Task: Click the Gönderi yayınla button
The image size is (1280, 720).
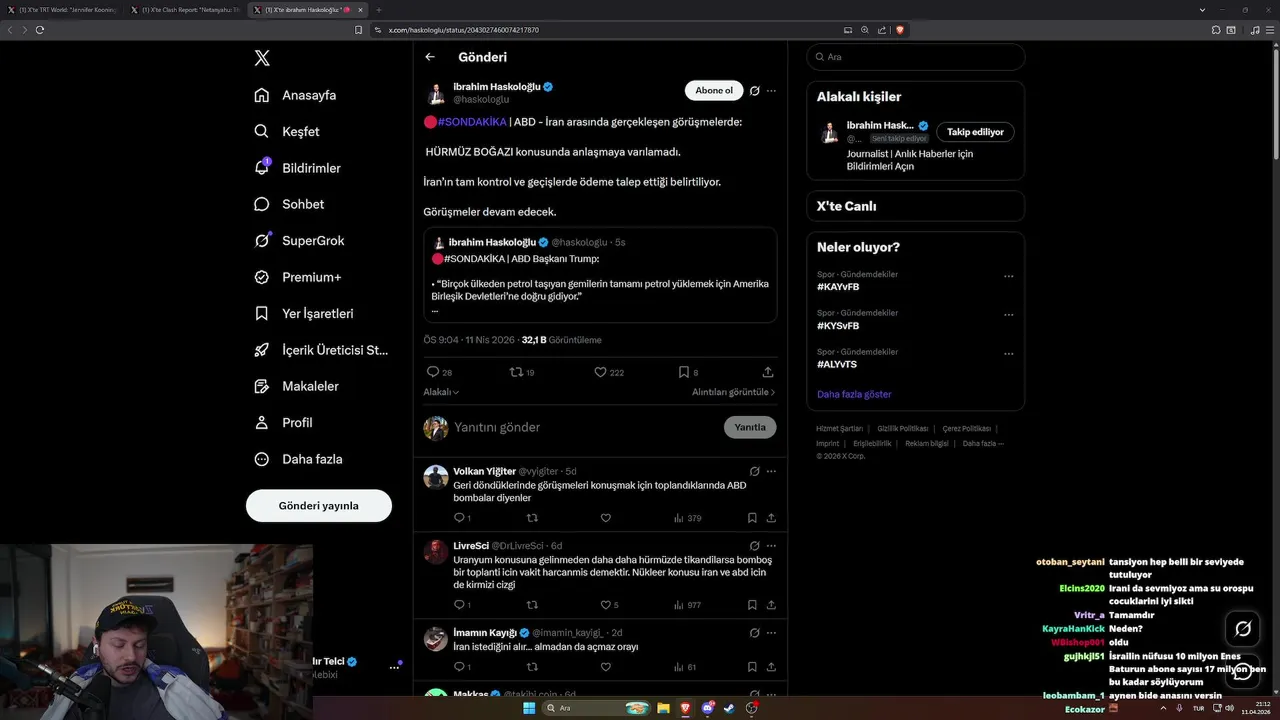Action: 319,505
